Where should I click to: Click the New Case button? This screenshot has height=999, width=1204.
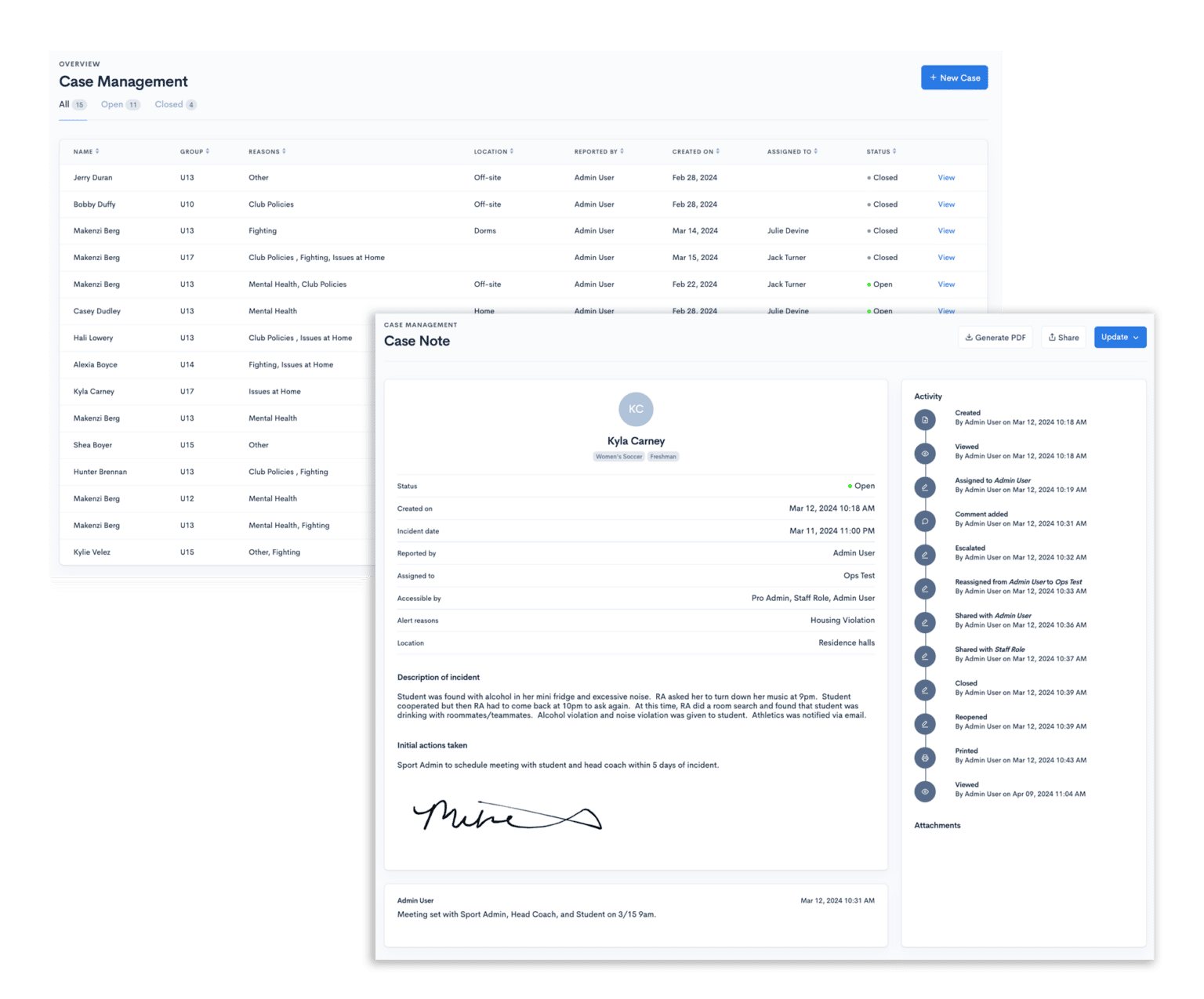pyautogui.click(x=954, y=77)
